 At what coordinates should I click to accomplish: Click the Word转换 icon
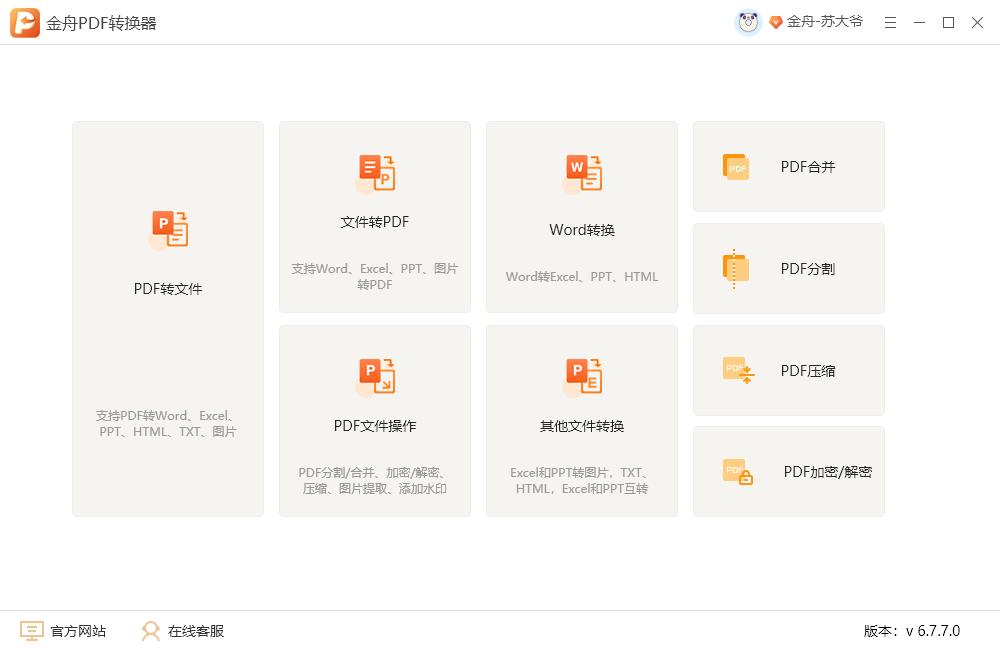tap(582, 173)
